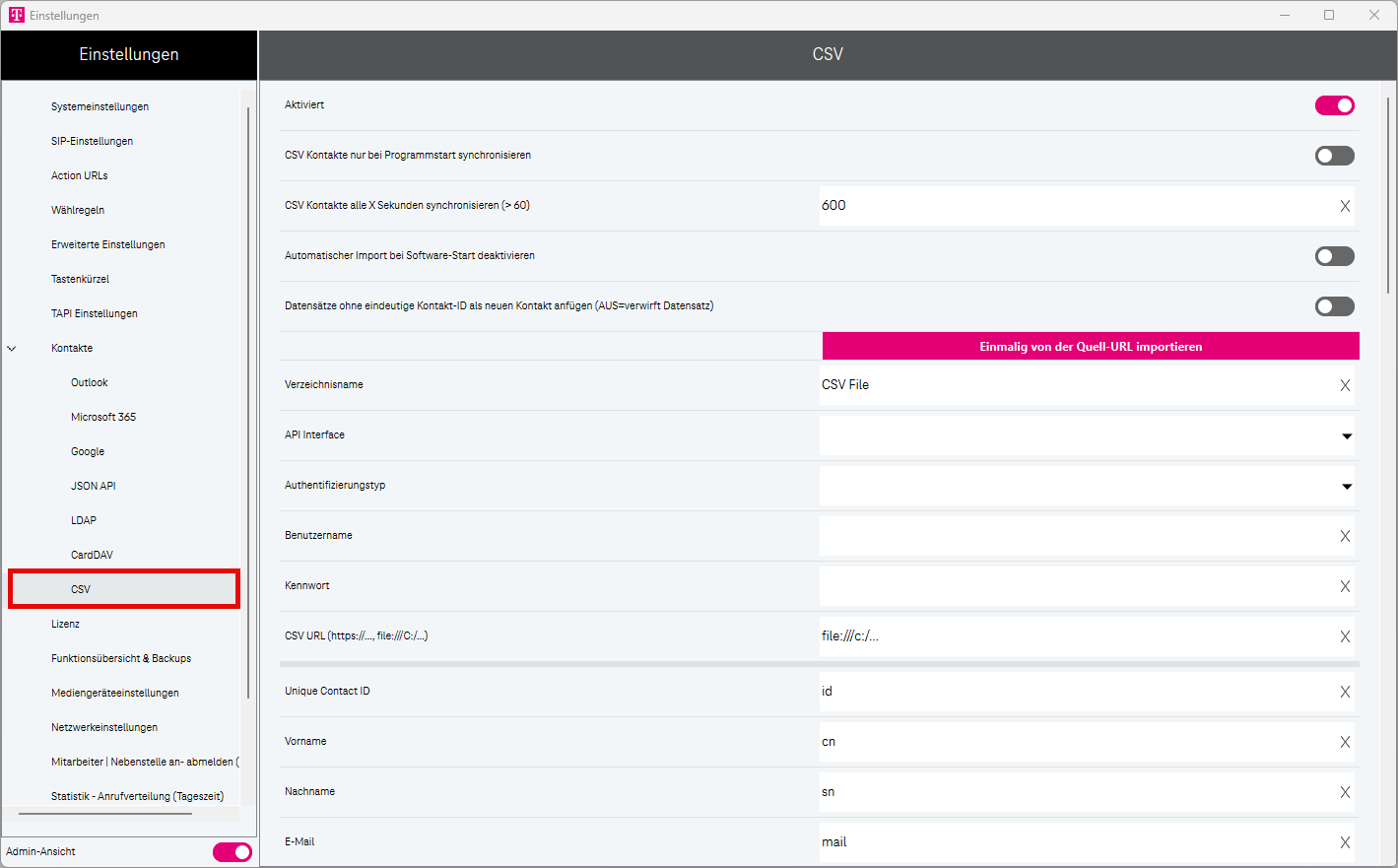Clear the sync interval value 600
The width and height of the screenshot is (1398, 868).
1345,206
